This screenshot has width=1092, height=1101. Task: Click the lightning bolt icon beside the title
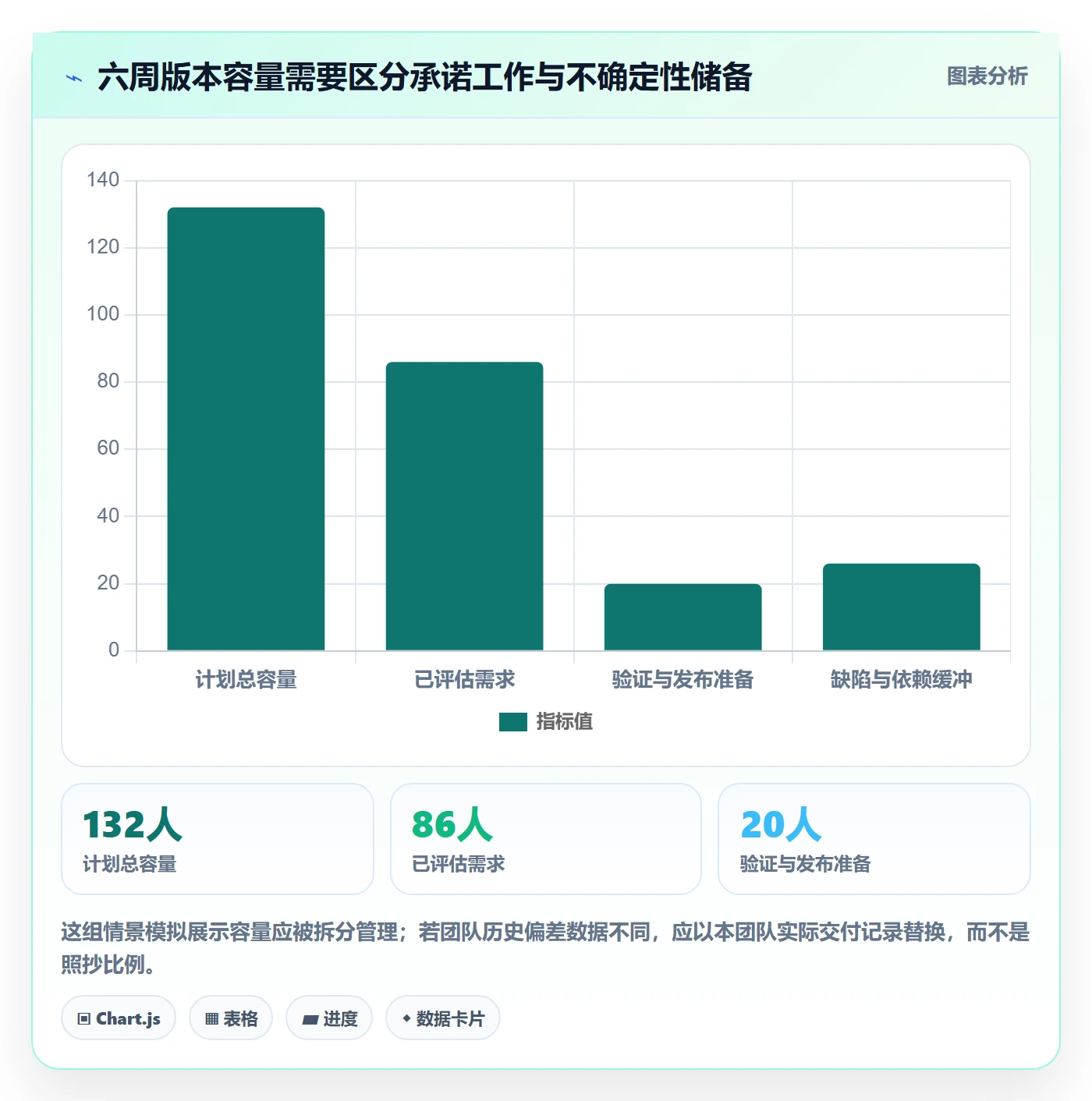point(74,78)
